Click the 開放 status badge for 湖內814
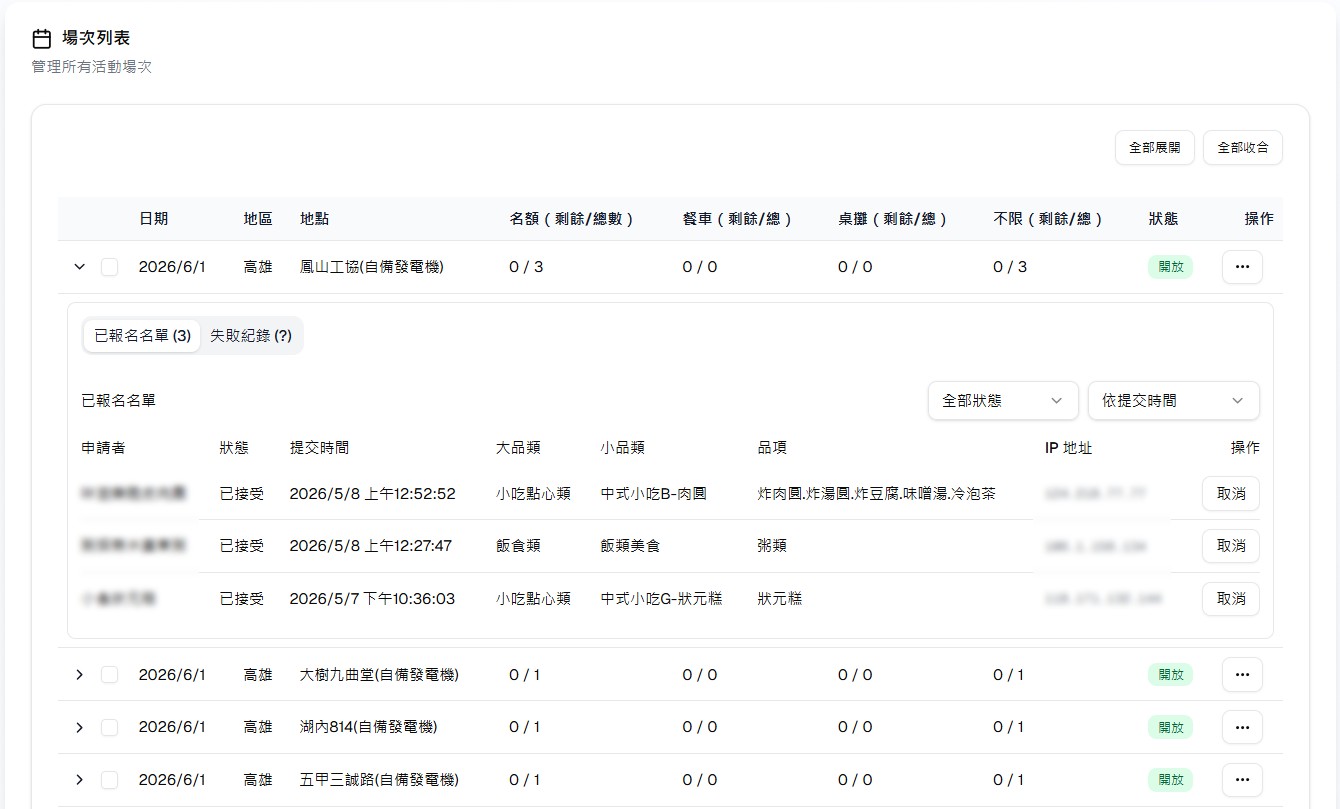 1170,727
